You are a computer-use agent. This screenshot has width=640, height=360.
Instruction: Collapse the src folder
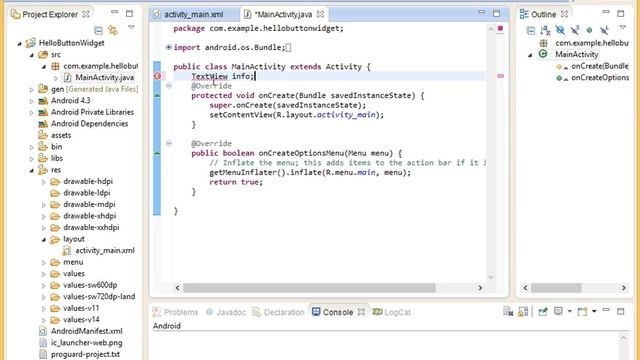32,55
